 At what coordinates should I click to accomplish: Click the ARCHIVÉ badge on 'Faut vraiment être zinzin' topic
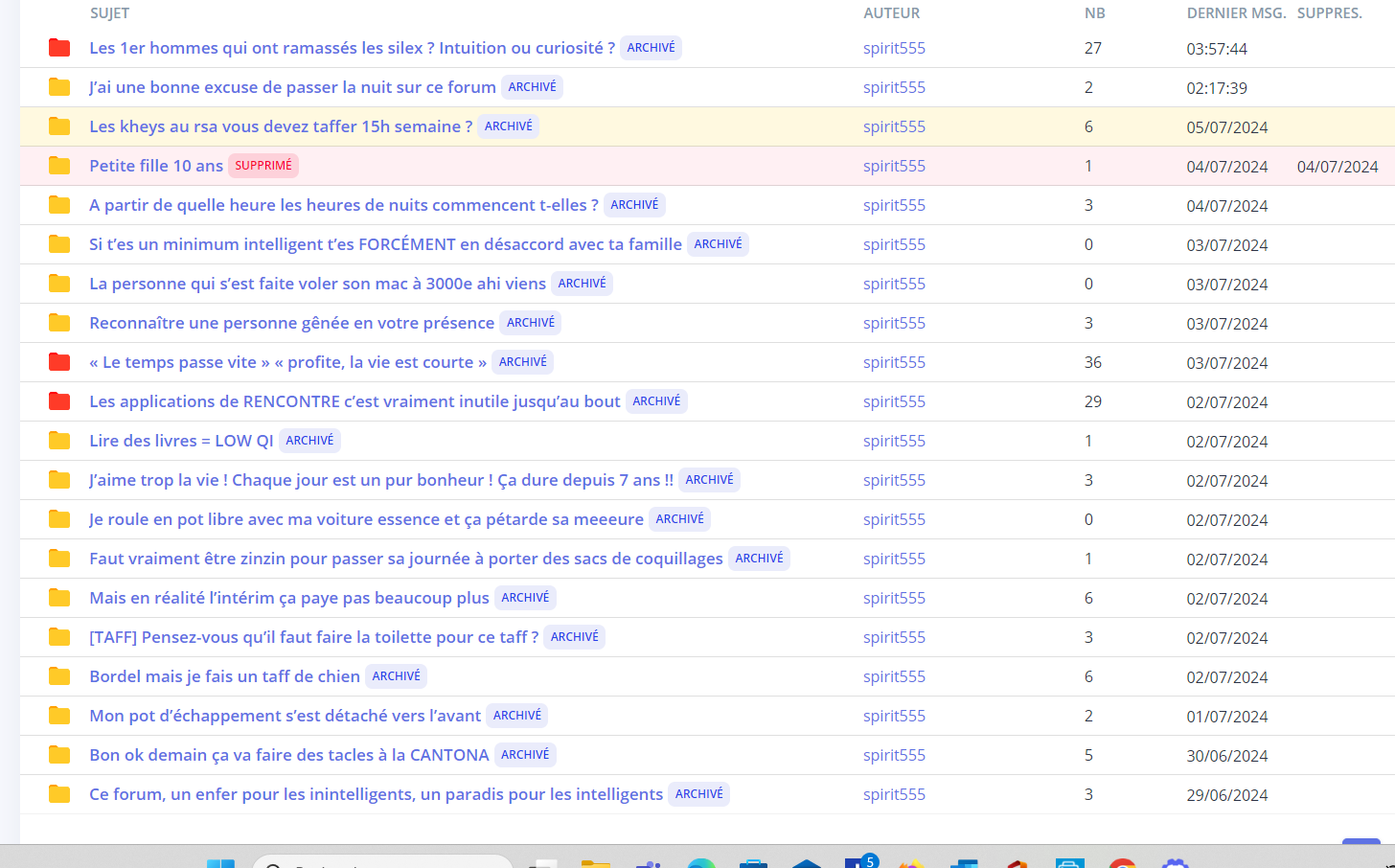[759, 559]
